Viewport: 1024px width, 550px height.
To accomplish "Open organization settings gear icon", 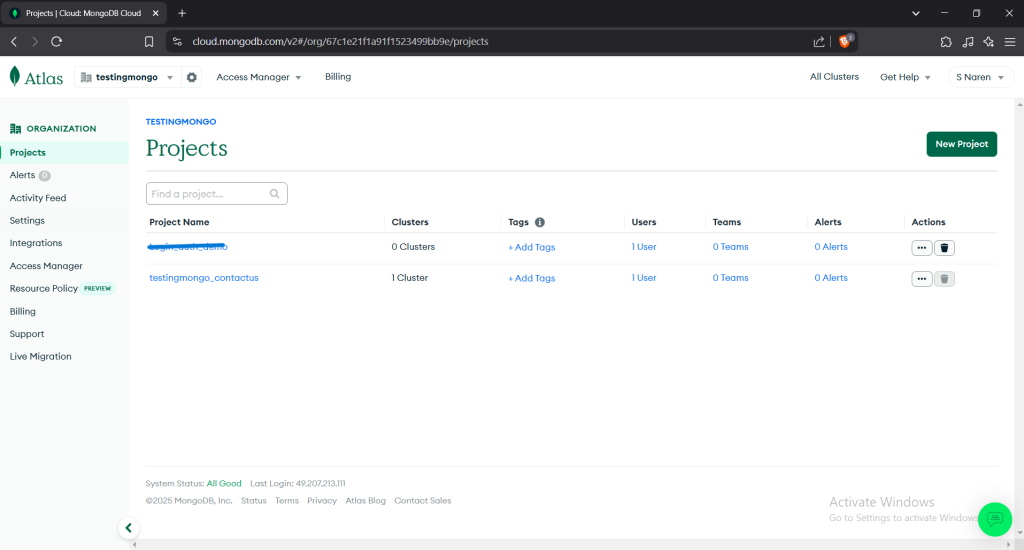I will click(191, 77).
